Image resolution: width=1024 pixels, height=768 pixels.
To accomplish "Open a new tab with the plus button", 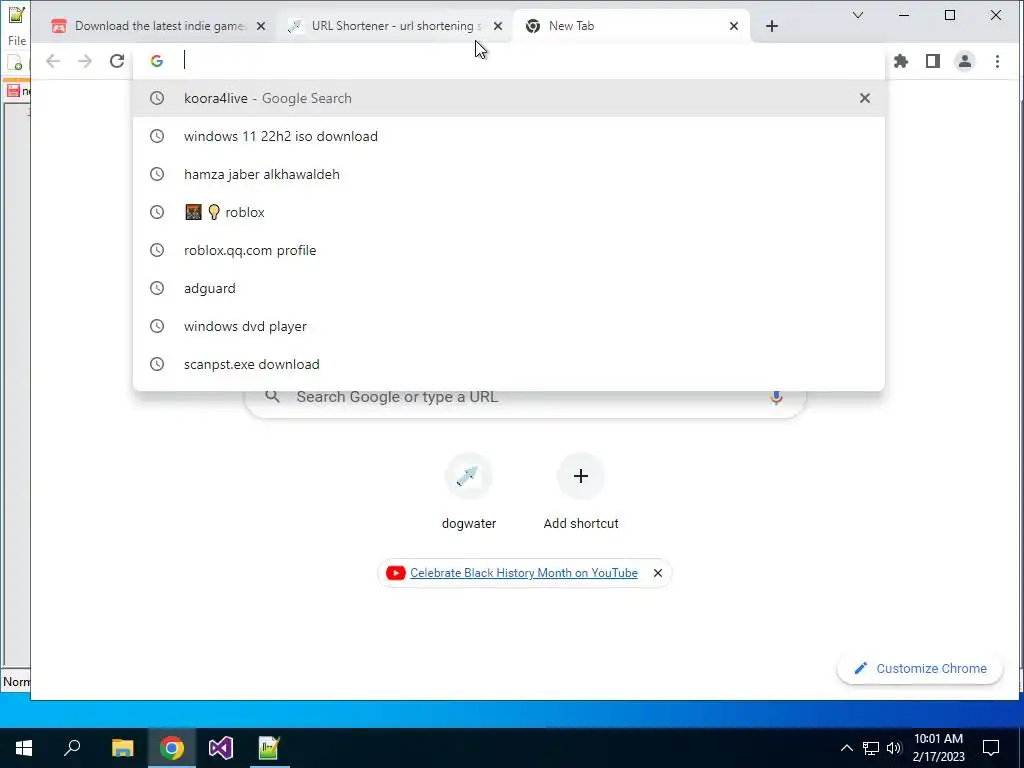I will click(x=772, y=26).
